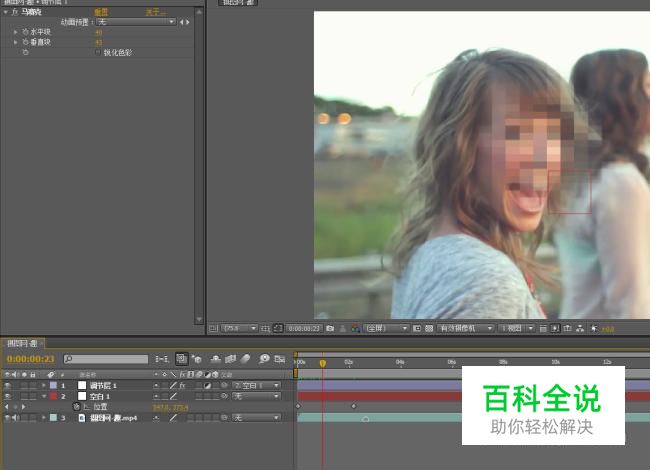Click the show channel icon in viewer
650x470 pixels.
[x=356, y=328]
